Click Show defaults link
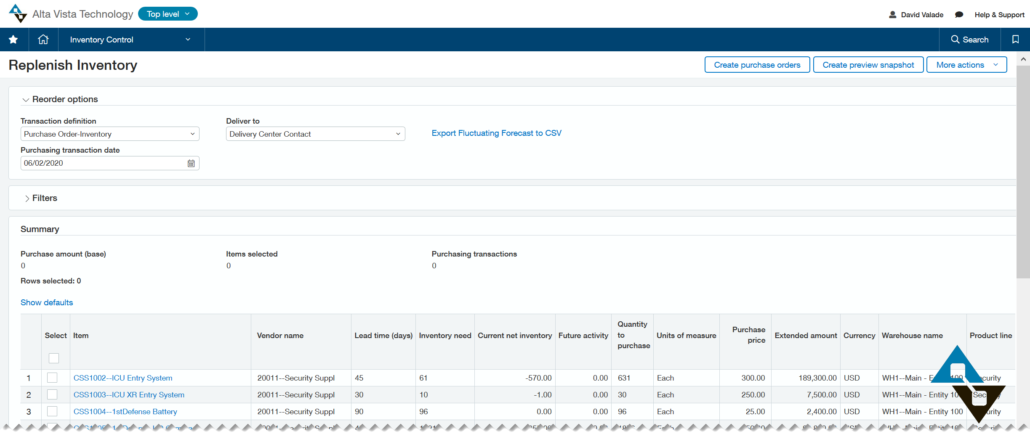1030x439 pixels. [x=47, y=302]
